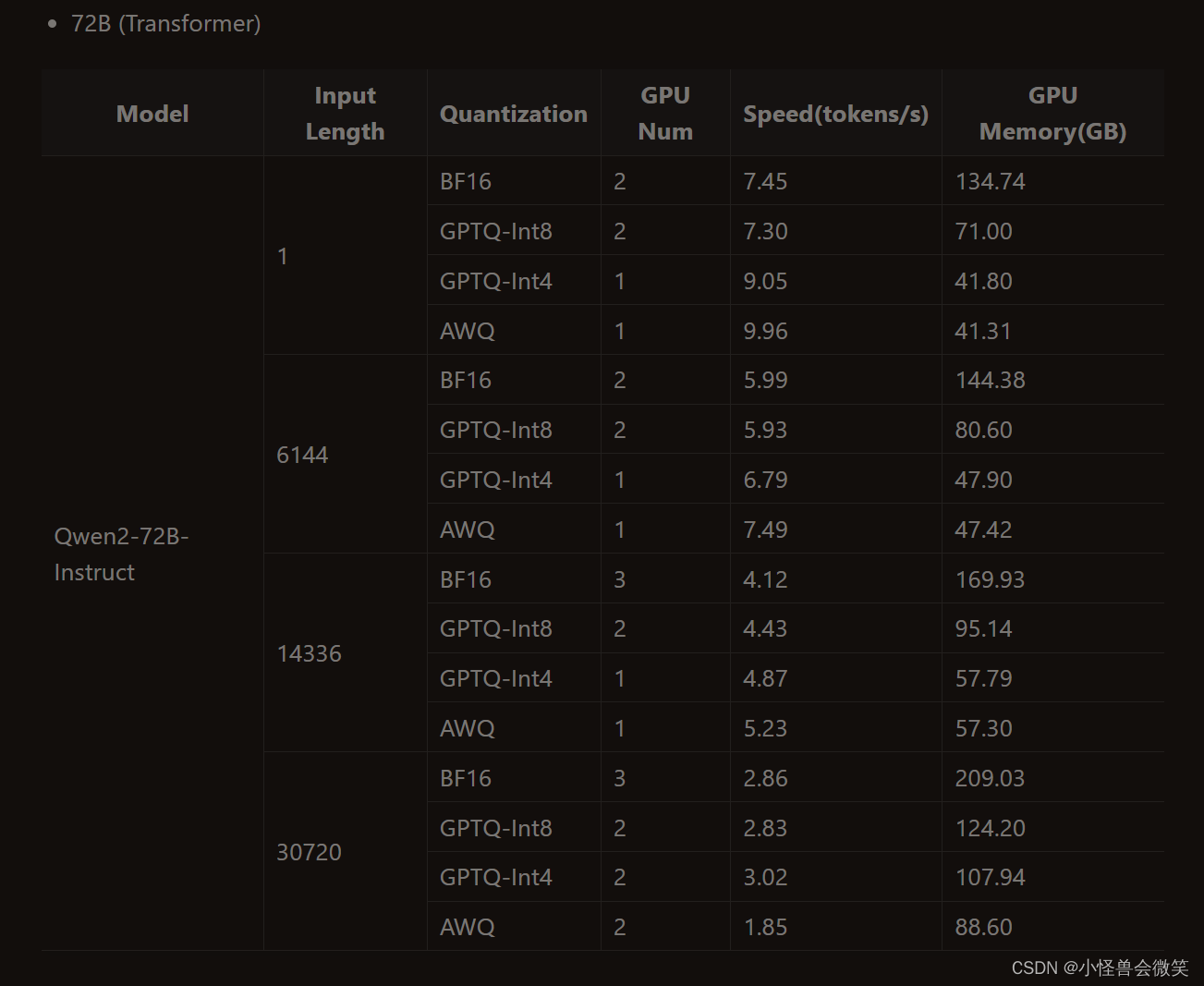
Task: Click the memory value 95.14
Action: tap(983, 628)
